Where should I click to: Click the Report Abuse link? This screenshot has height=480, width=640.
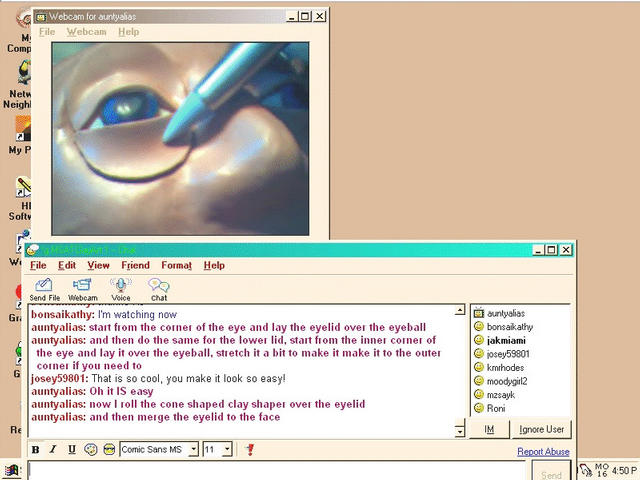pos(543,451)
